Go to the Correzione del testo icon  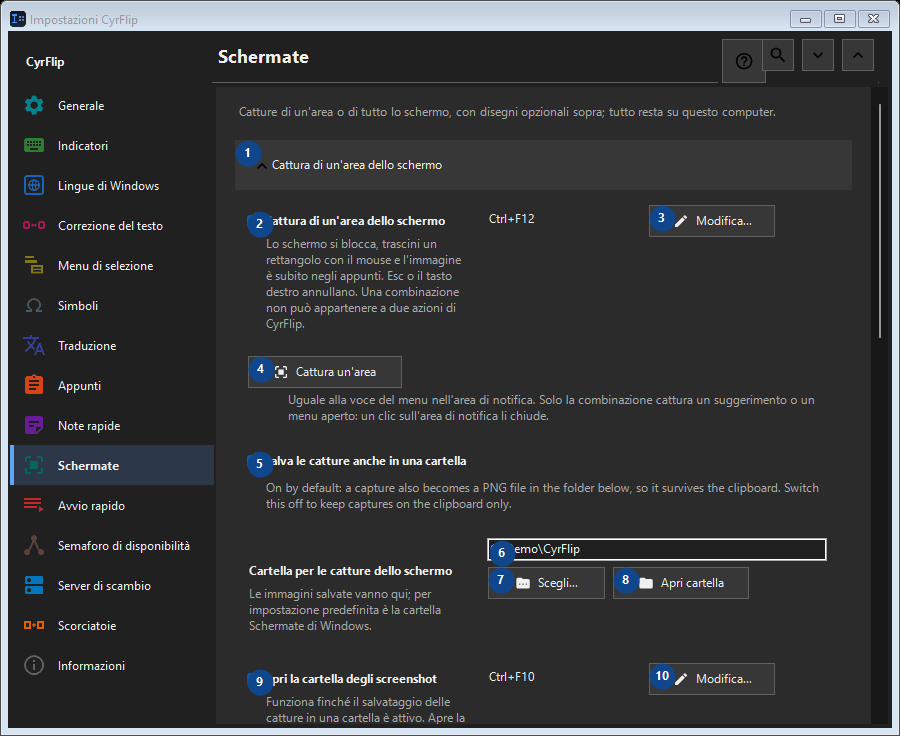[34, 226]
